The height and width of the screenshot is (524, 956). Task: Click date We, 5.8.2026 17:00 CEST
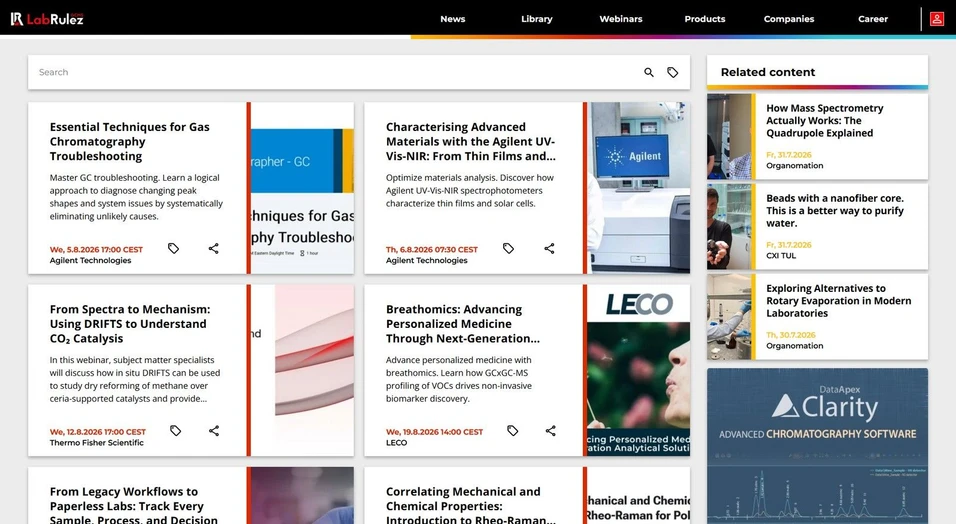click(96, 249)
